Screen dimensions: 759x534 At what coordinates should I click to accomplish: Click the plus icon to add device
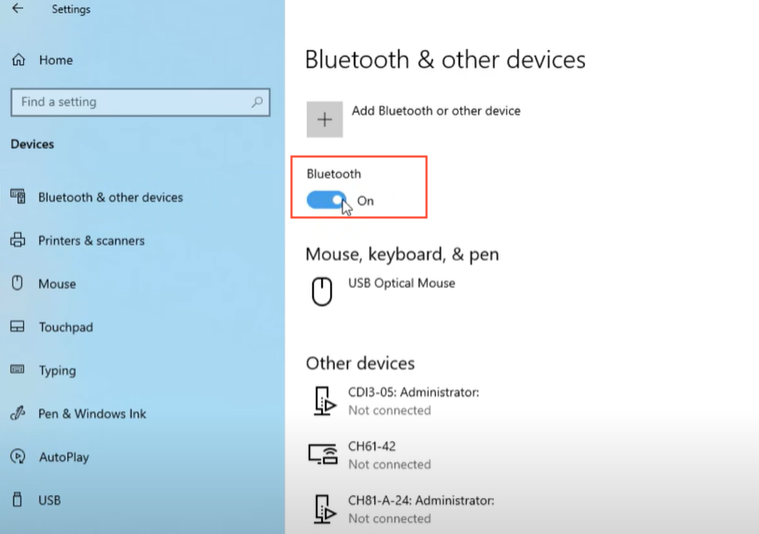coord(324,120)
